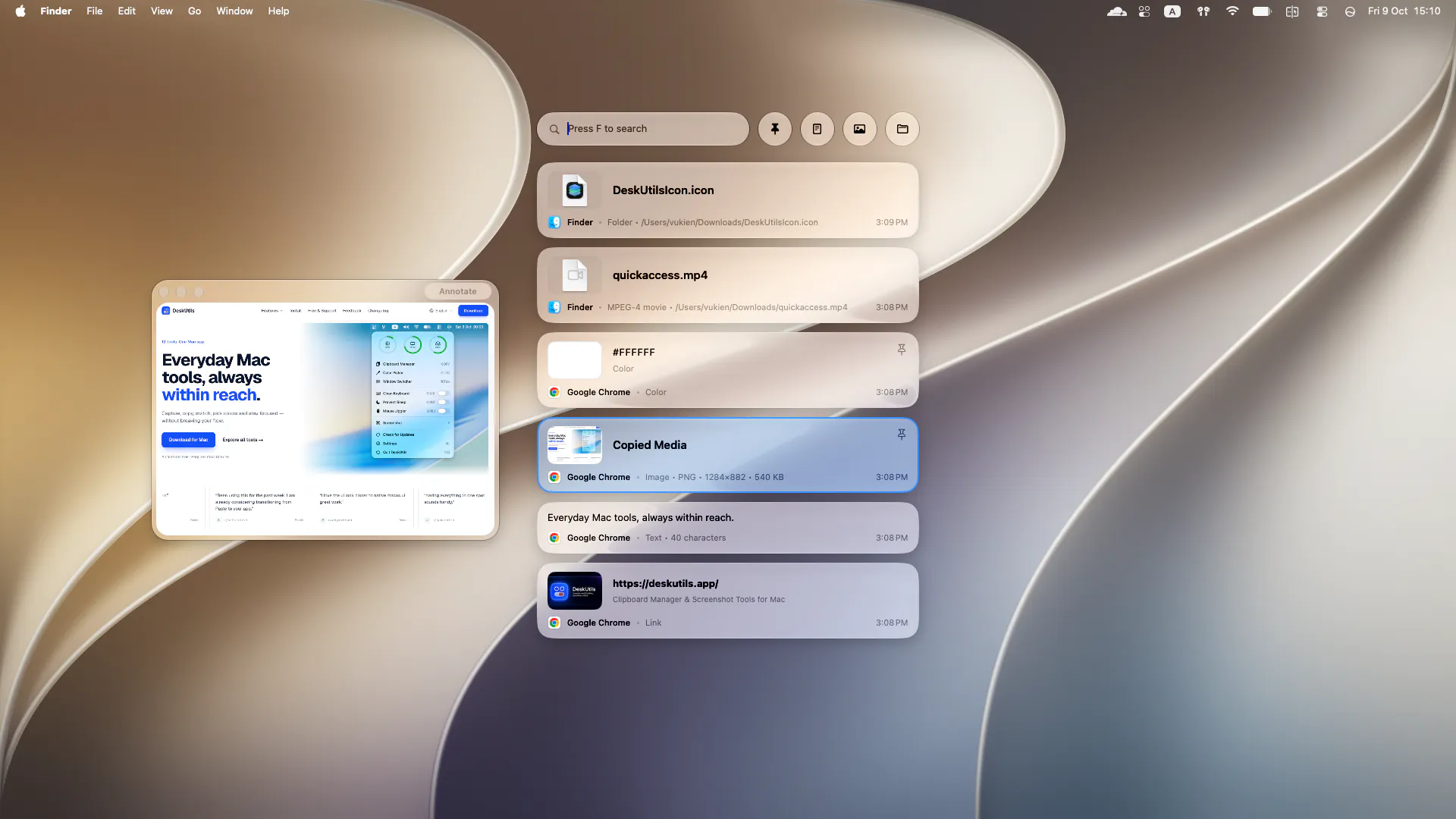Image resolution: width=1456 pixels, height=819 pixels.
Task: Open the Edit menu
Action: [127, 11]
